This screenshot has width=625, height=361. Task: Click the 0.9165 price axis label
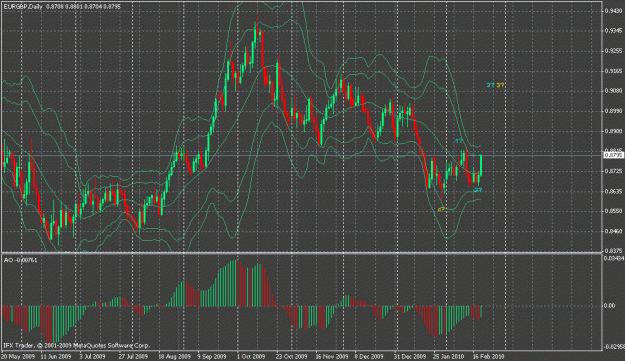[x=613, y=71]
